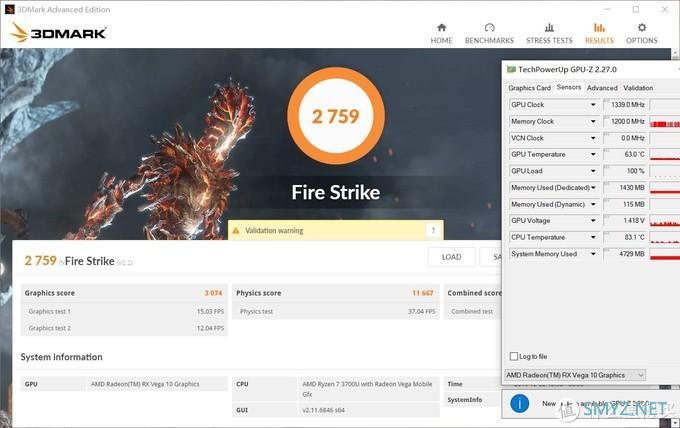The height and width of the screenshot is (428, 680).
Task: Enable the Log to file checkbox
Action: tap(515, 356)
